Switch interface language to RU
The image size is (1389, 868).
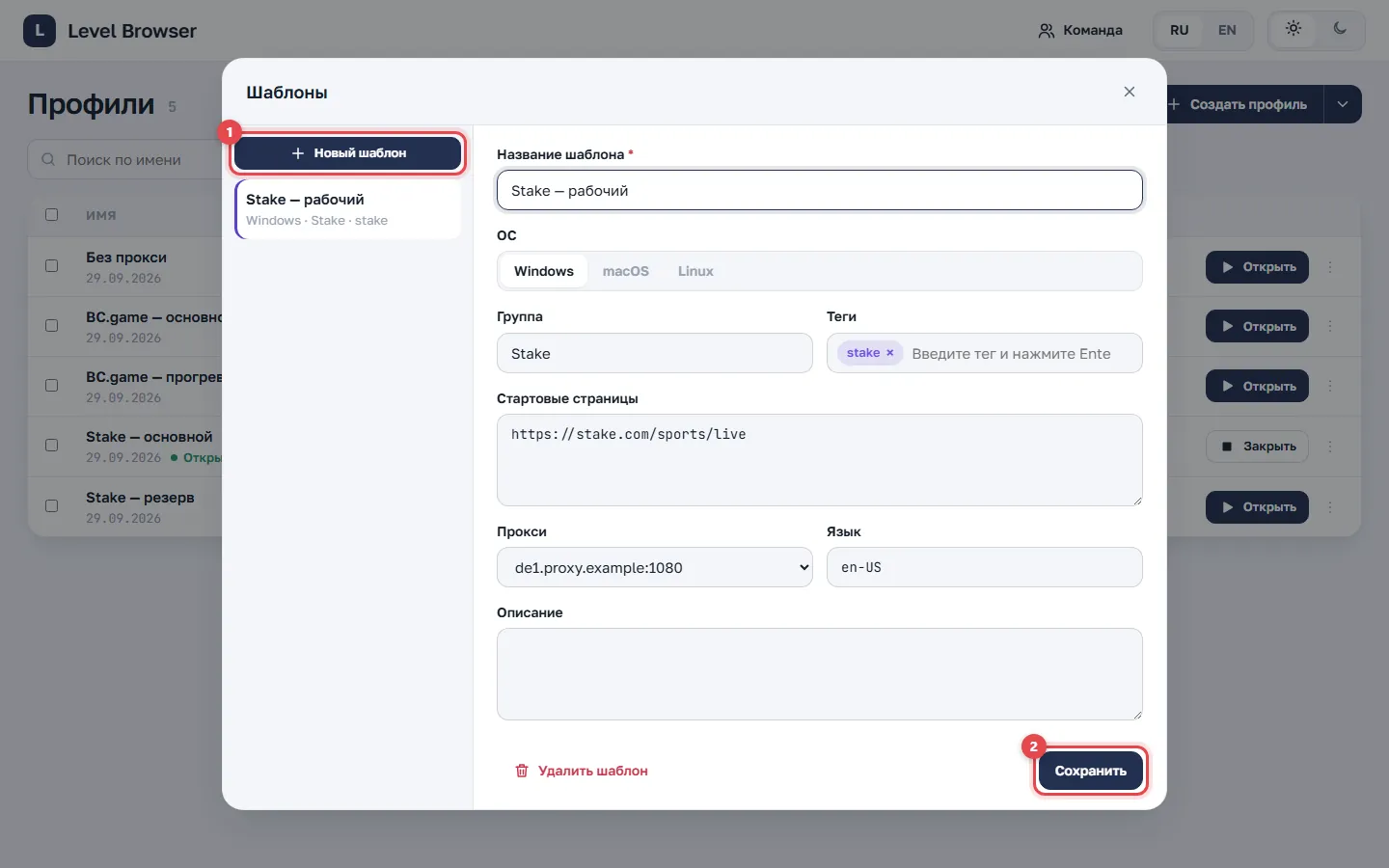click(1179, 30)
